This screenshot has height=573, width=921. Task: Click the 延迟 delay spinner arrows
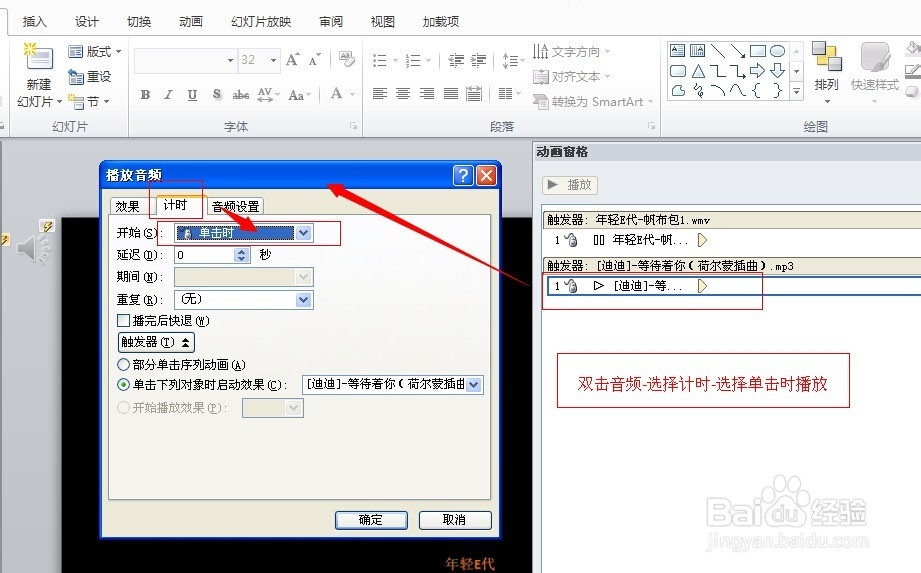coord(241,255)
